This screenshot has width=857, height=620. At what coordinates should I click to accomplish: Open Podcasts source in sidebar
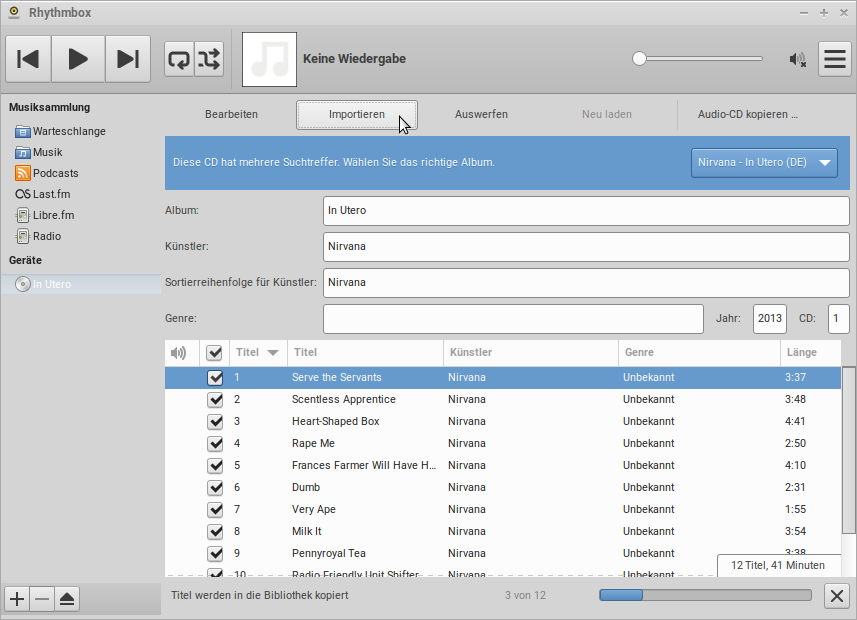point(55,173)
